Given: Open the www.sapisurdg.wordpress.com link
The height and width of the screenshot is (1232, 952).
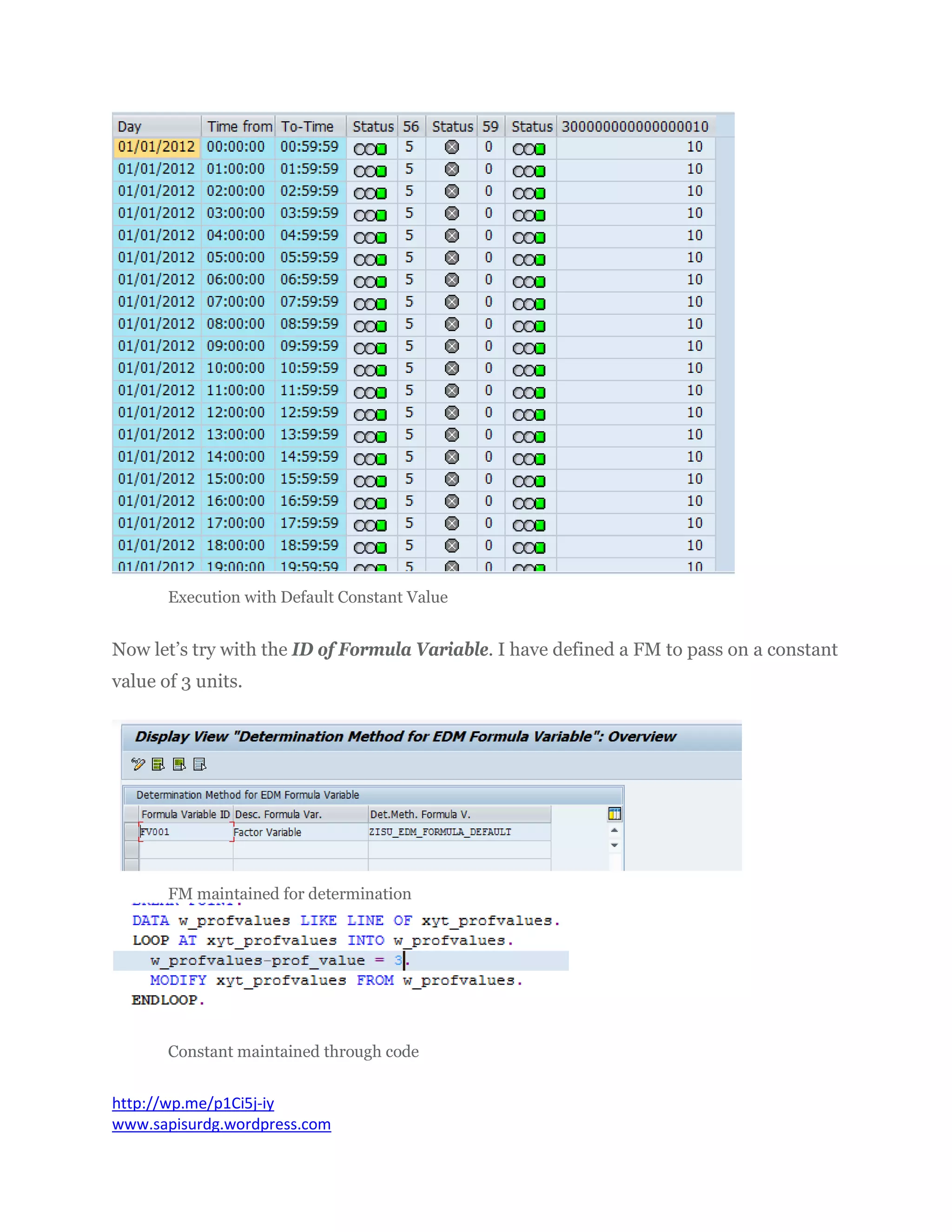Looking at the screenshot, I should tap(222, 1124).
